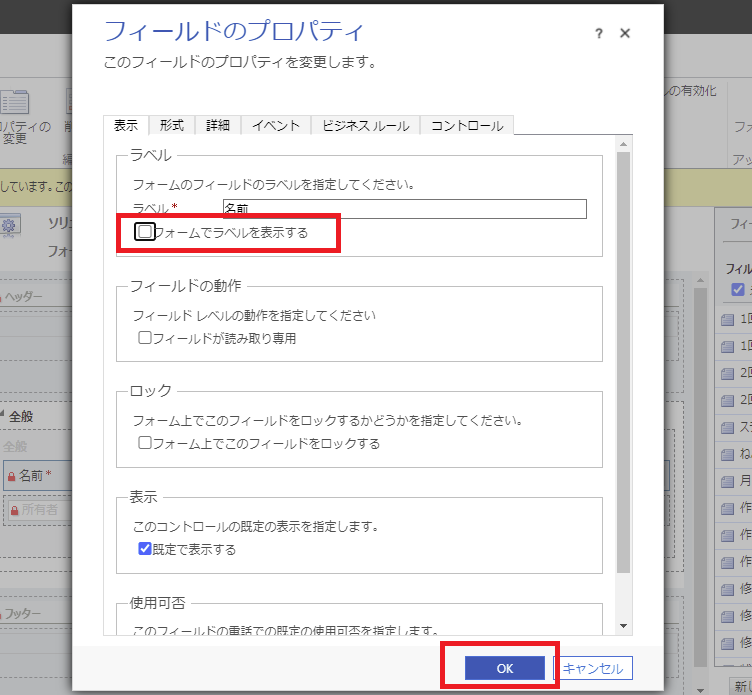
Task: Click the lock icon beside 所有者 field
Action: [14, 510]
